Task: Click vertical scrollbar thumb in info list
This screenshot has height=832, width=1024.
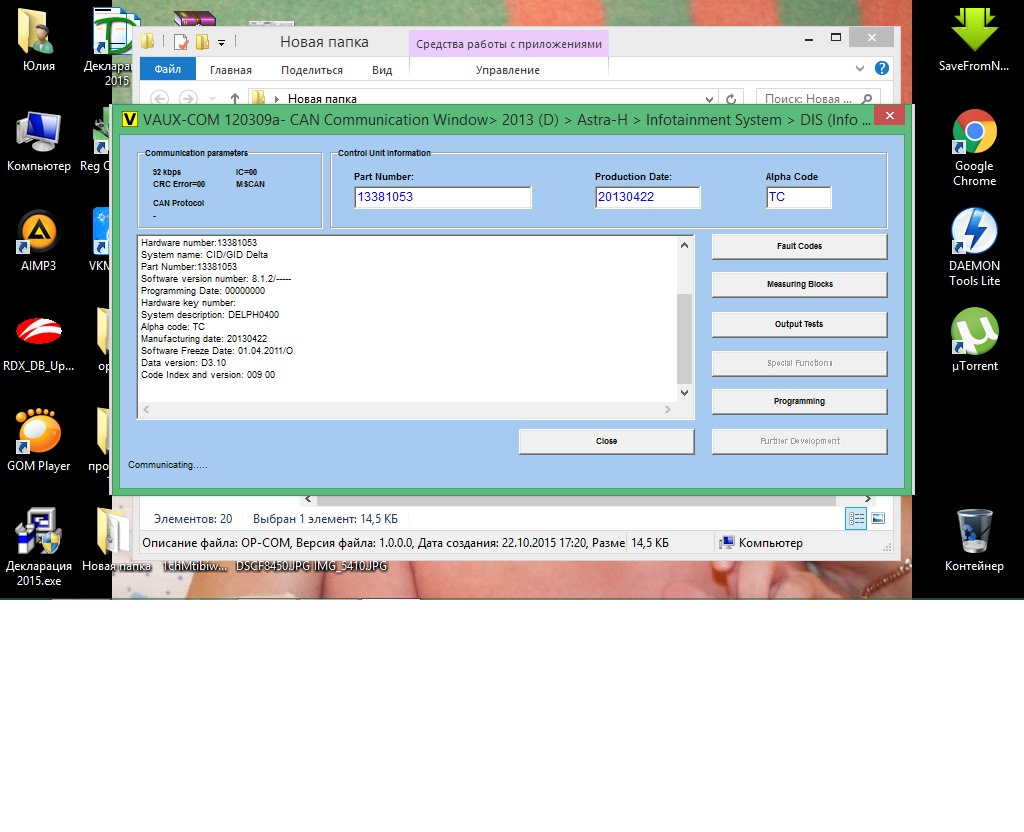Action: point(684,338)
